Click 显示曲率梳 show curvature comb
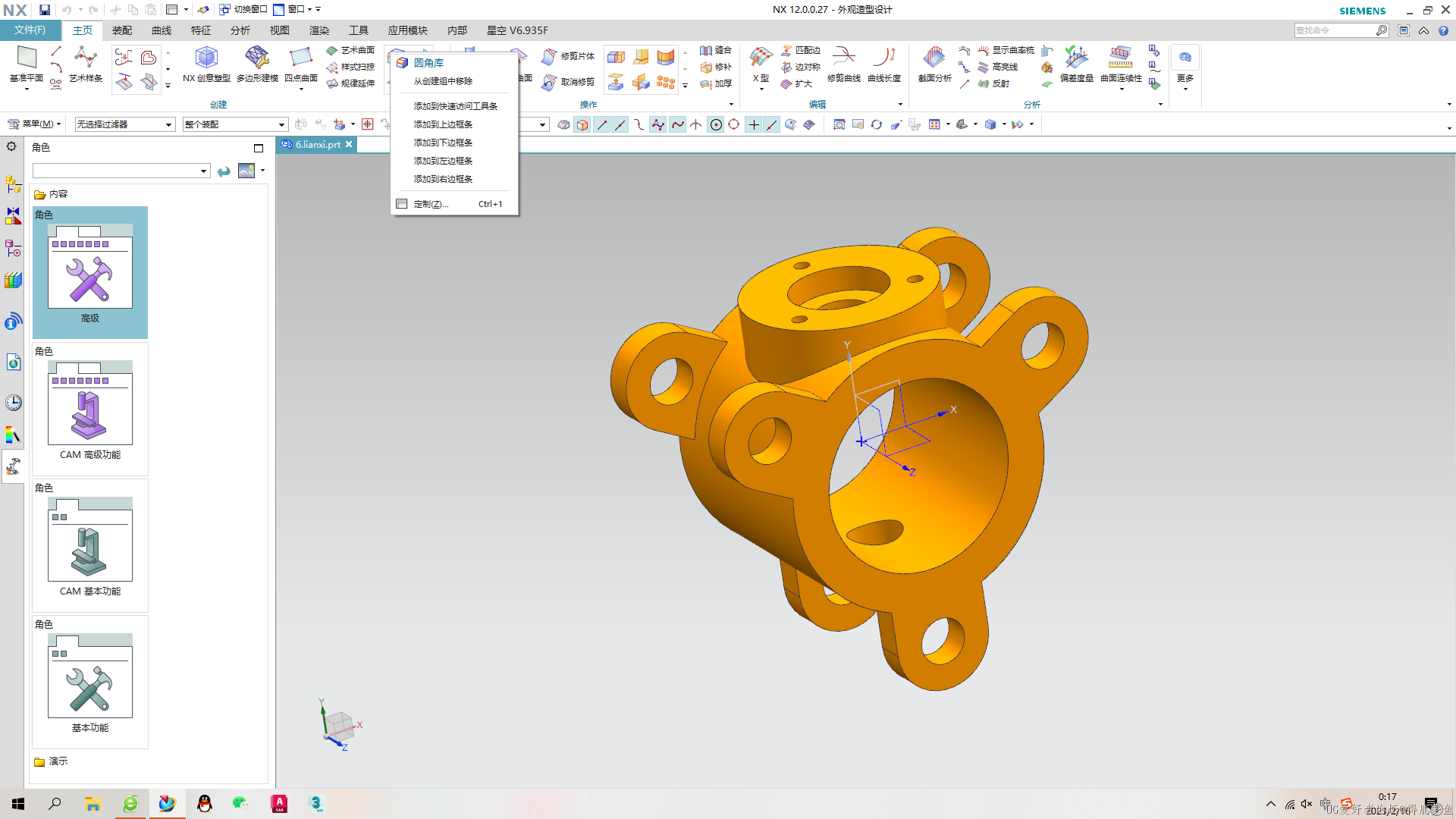The height and width of the screenshot is (819, 1456). pyautogui.click(x=1006, y=50)
